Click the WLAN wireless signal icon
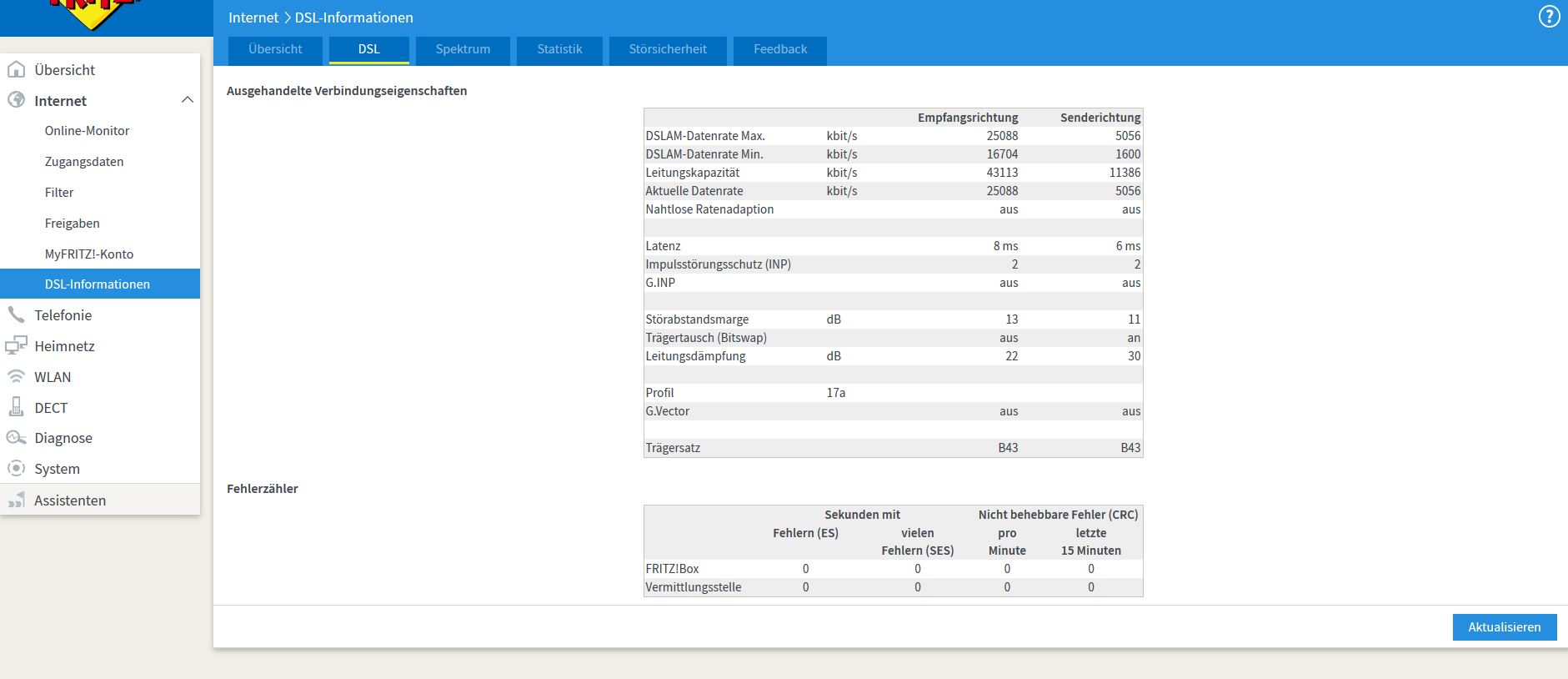This screenshot has height=679, width=1568. [x=16, y=376]
